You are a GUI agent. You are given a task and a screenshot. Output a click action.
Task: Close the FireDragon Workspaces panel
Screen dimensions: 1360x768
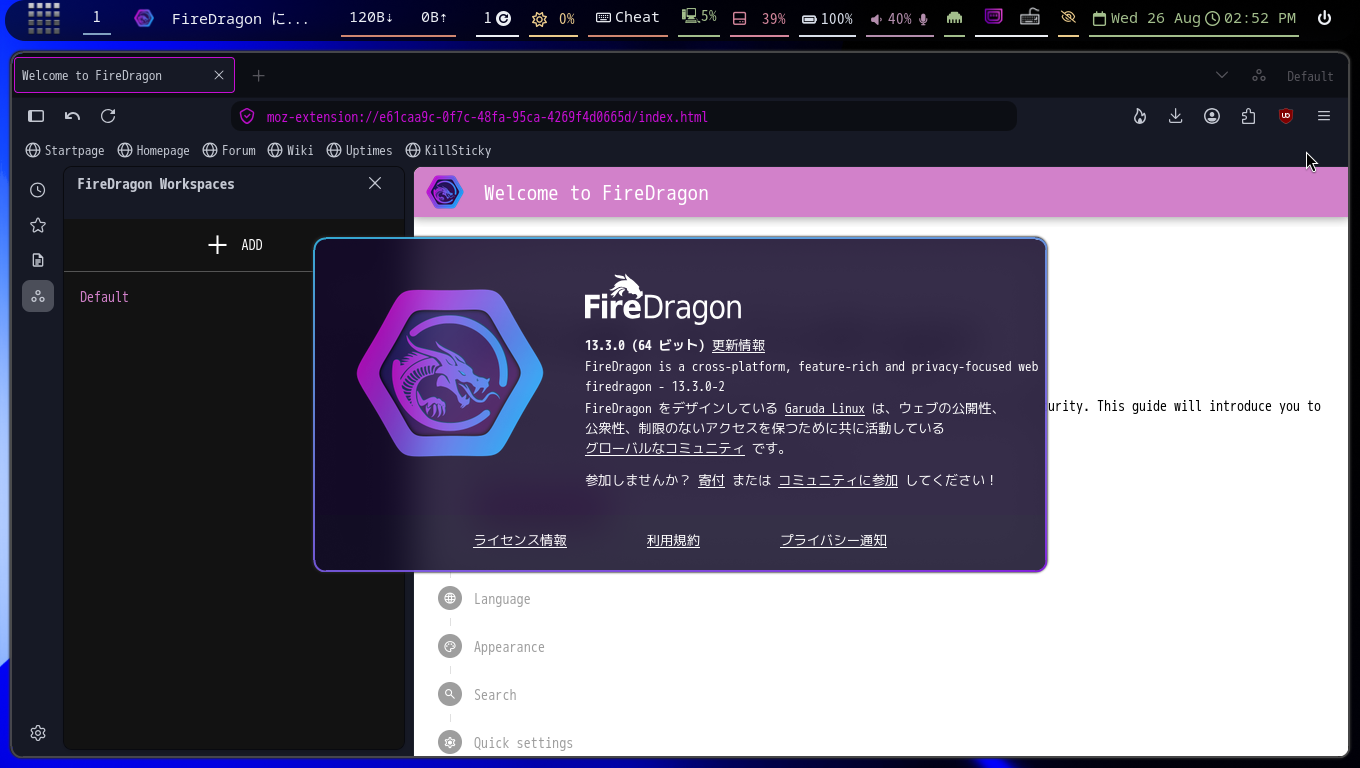pyautogui.click(x=375, y=183)
